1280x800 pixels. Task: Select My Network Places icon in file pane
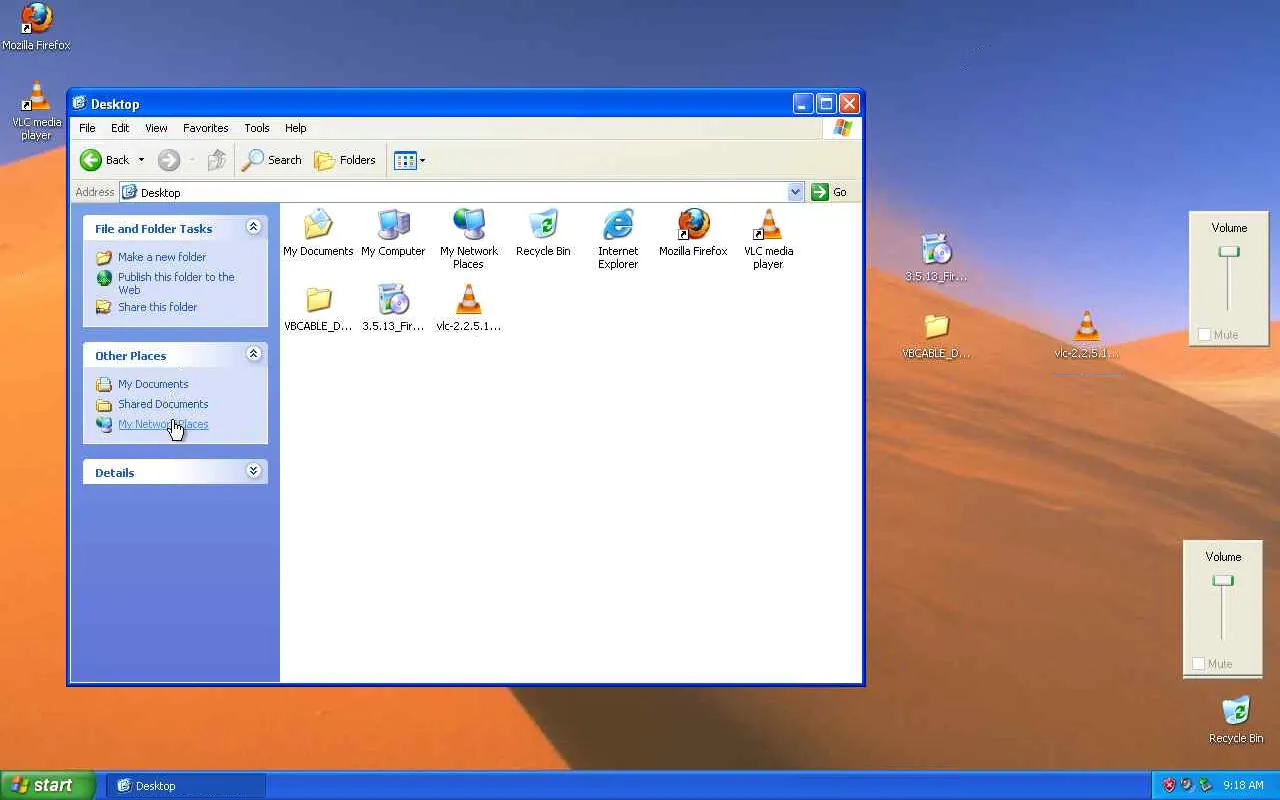[x=468, y=239]
